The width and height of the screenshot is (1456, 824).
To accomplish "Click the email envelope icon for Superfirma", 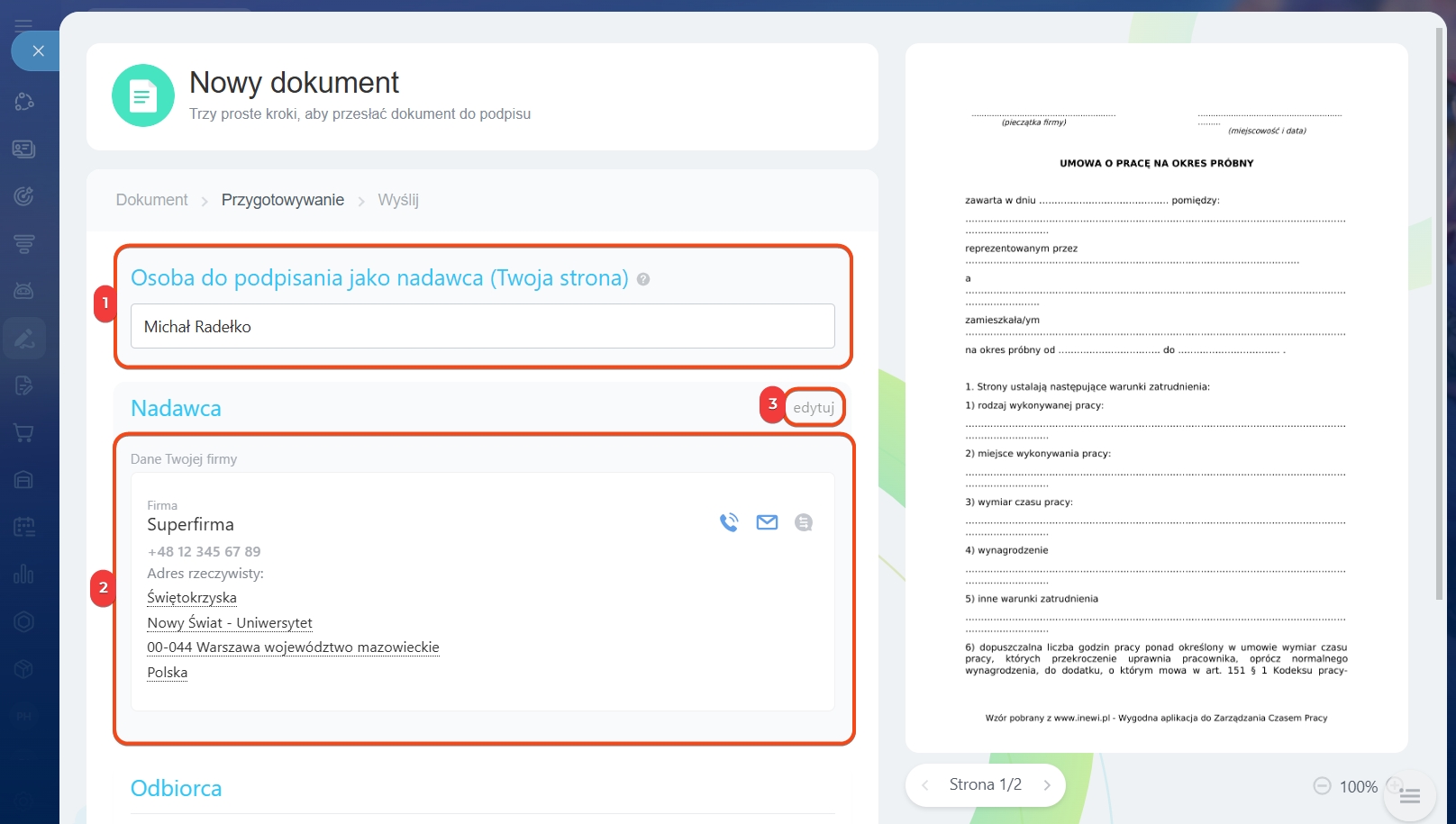I will pos(767,522).
